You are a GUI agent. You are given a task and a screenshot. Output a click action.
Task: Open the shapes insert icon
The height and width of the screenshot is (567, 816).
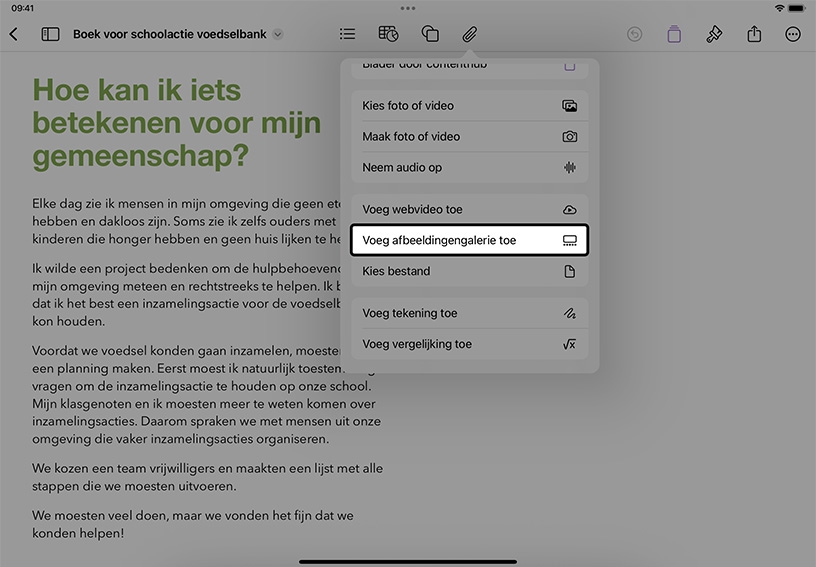(x=430, y=34)
